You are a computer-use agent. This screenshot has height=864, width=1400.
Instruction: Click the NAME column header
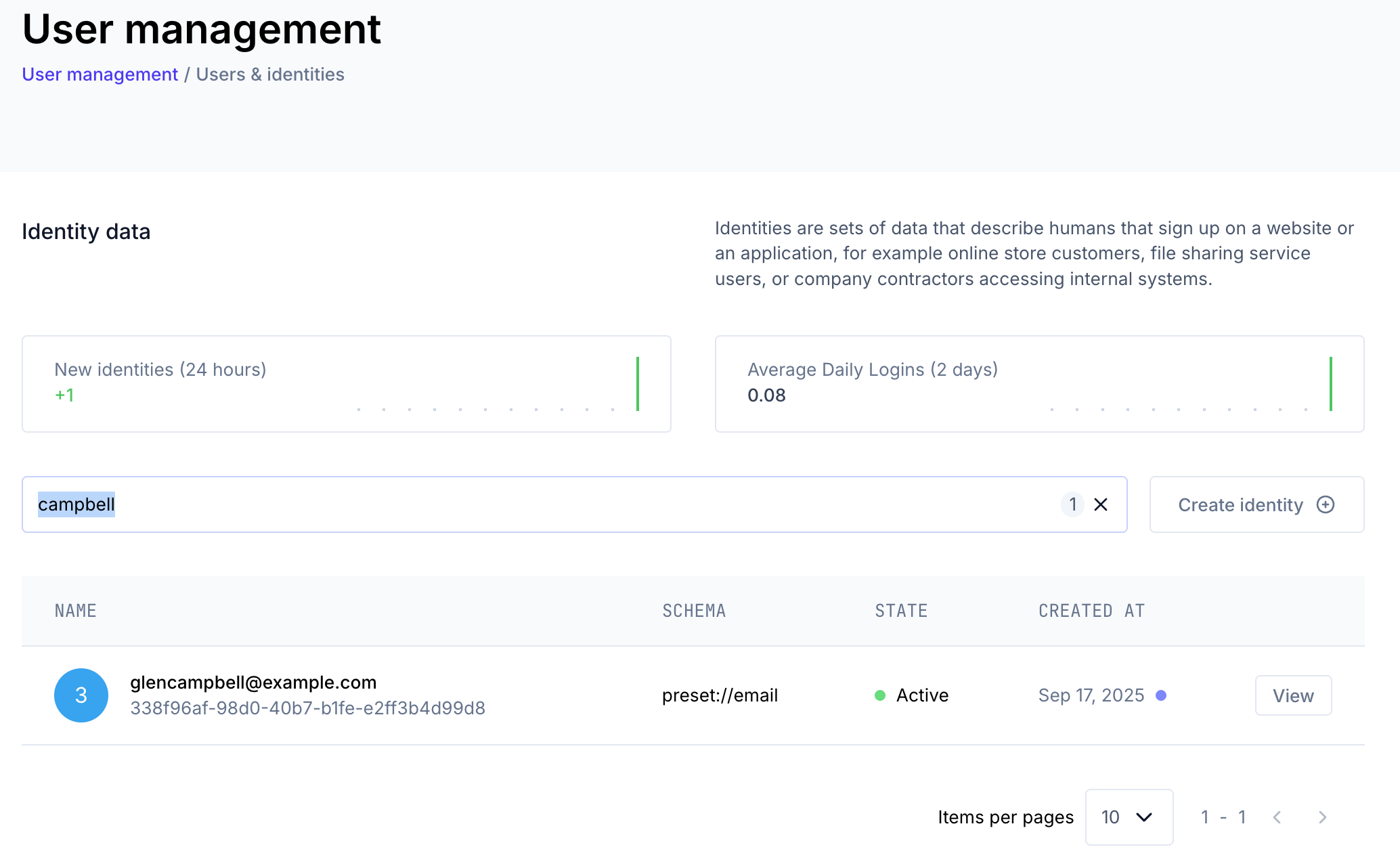75,611
